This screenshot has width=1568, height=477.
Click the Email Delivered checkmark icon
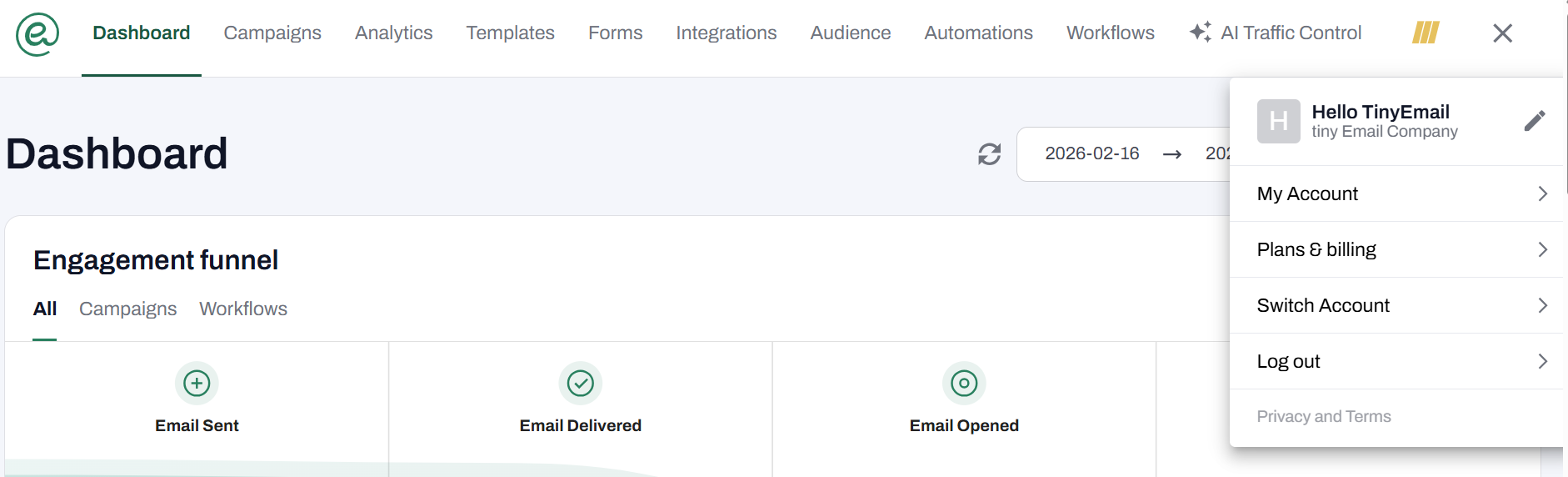(580, 384)
